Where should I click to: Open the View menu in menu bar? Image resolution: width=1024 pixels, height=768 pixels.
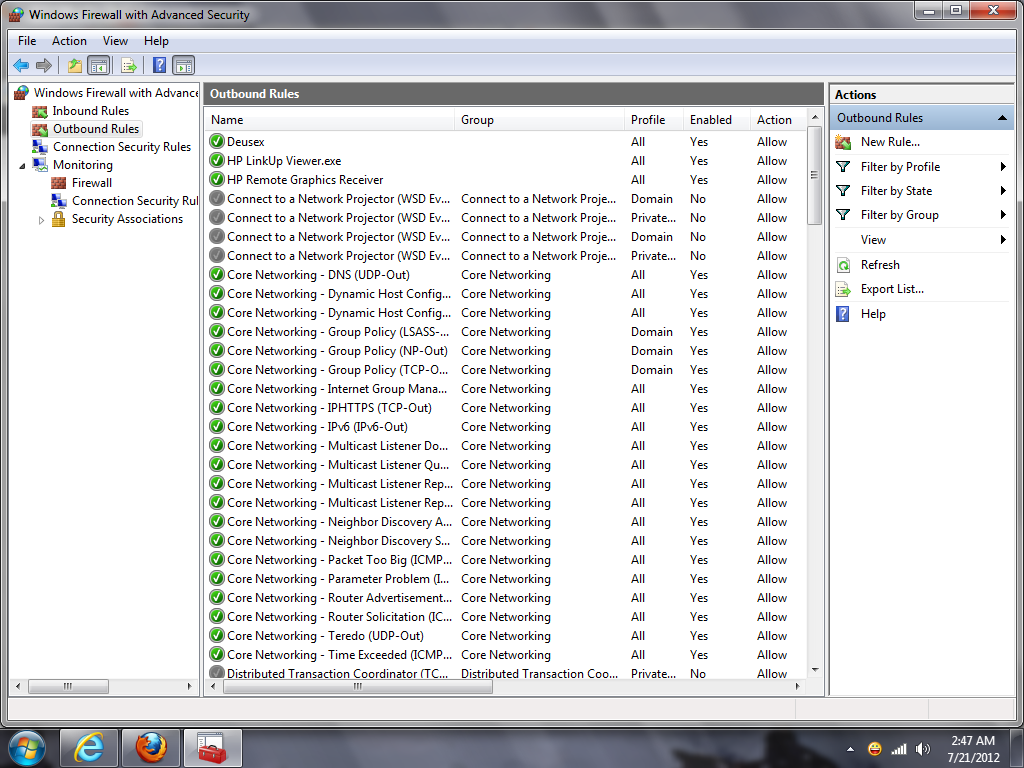coord(115,41)
